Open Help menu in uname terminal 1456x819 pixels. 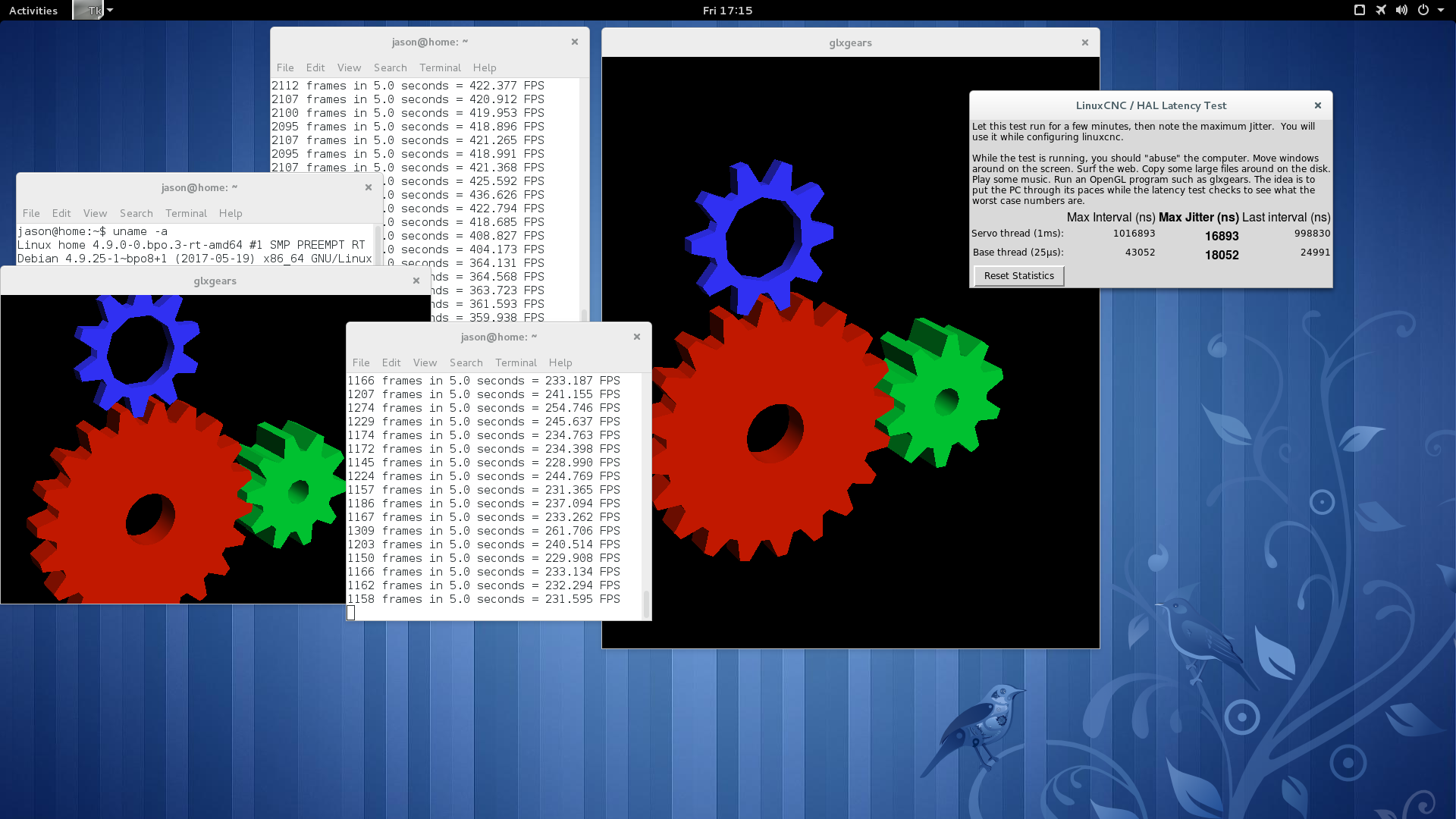(x=231, y=213)
